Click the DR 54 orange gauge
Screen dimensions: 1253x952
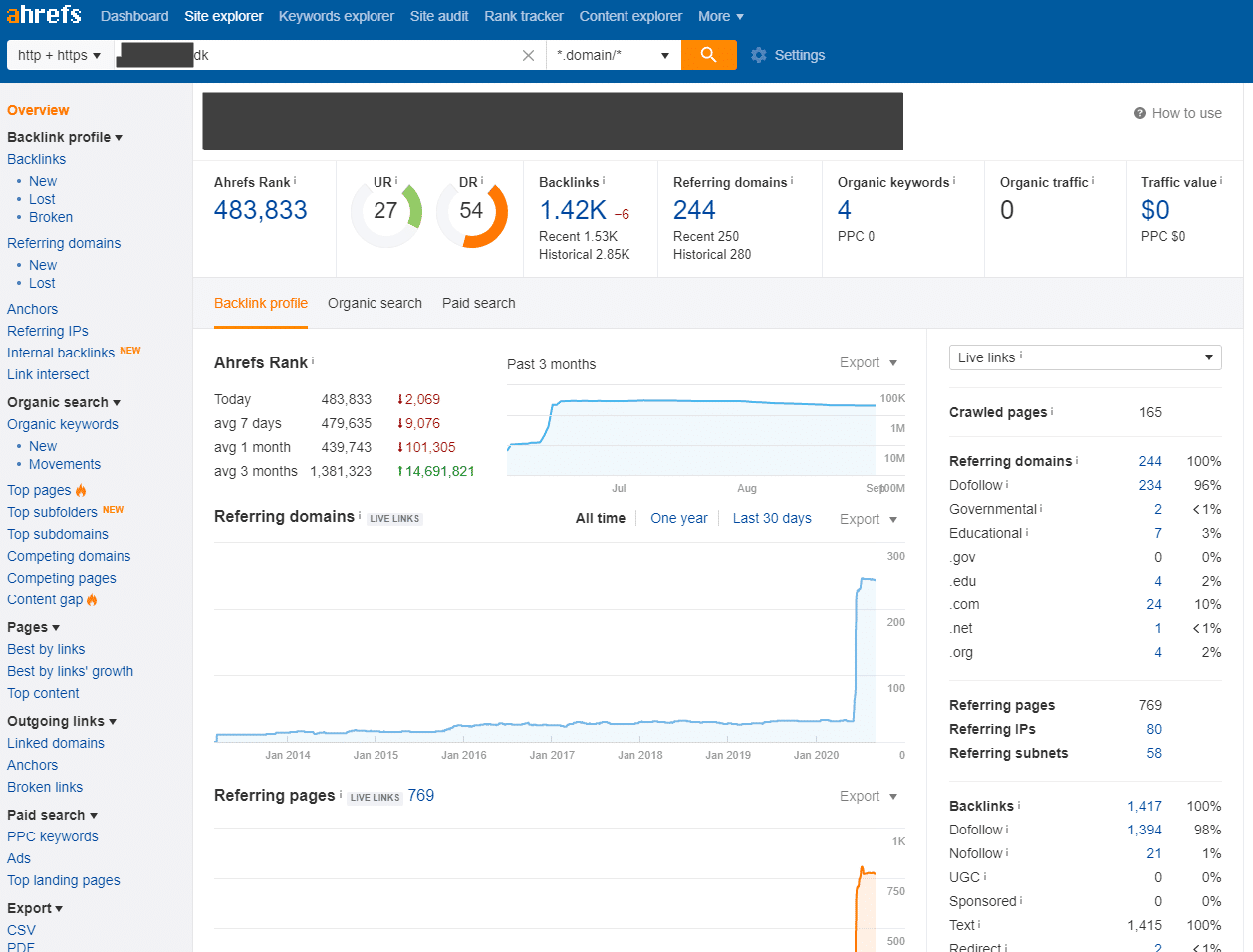472,212
